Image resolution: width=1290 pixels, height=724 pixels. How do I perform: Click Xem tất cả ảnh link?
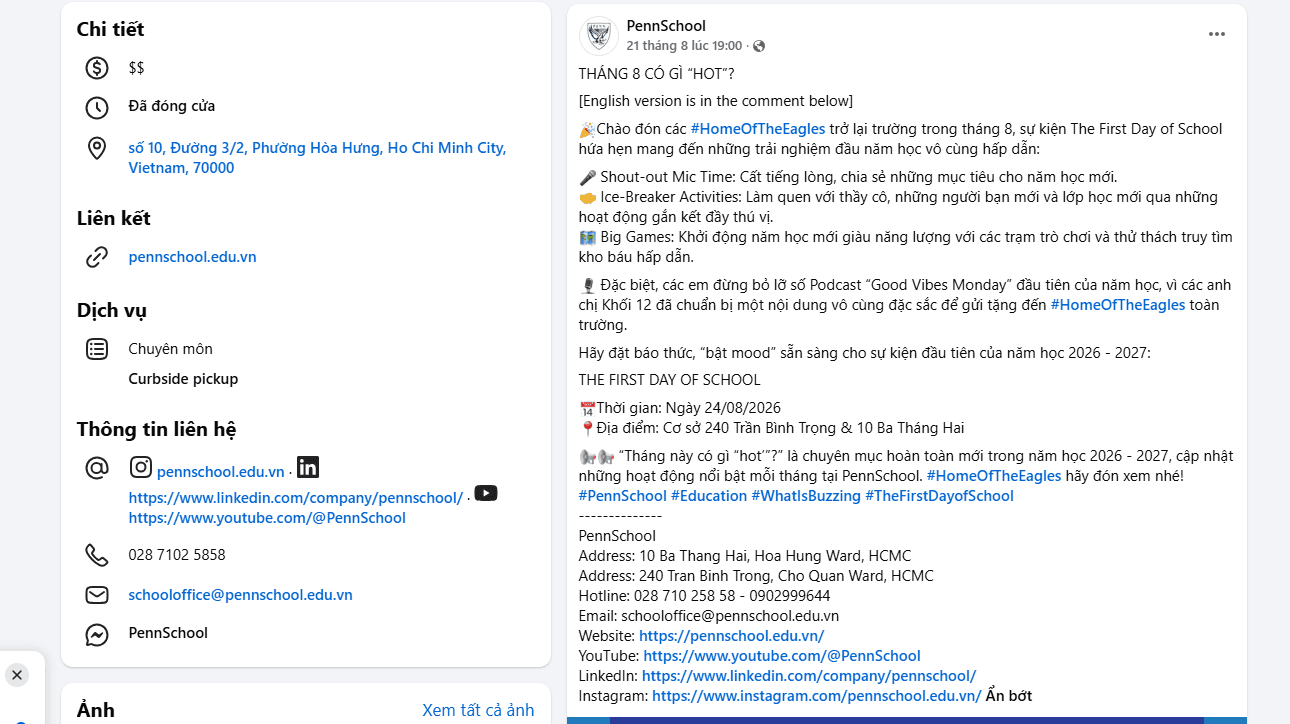pos(478,710)
